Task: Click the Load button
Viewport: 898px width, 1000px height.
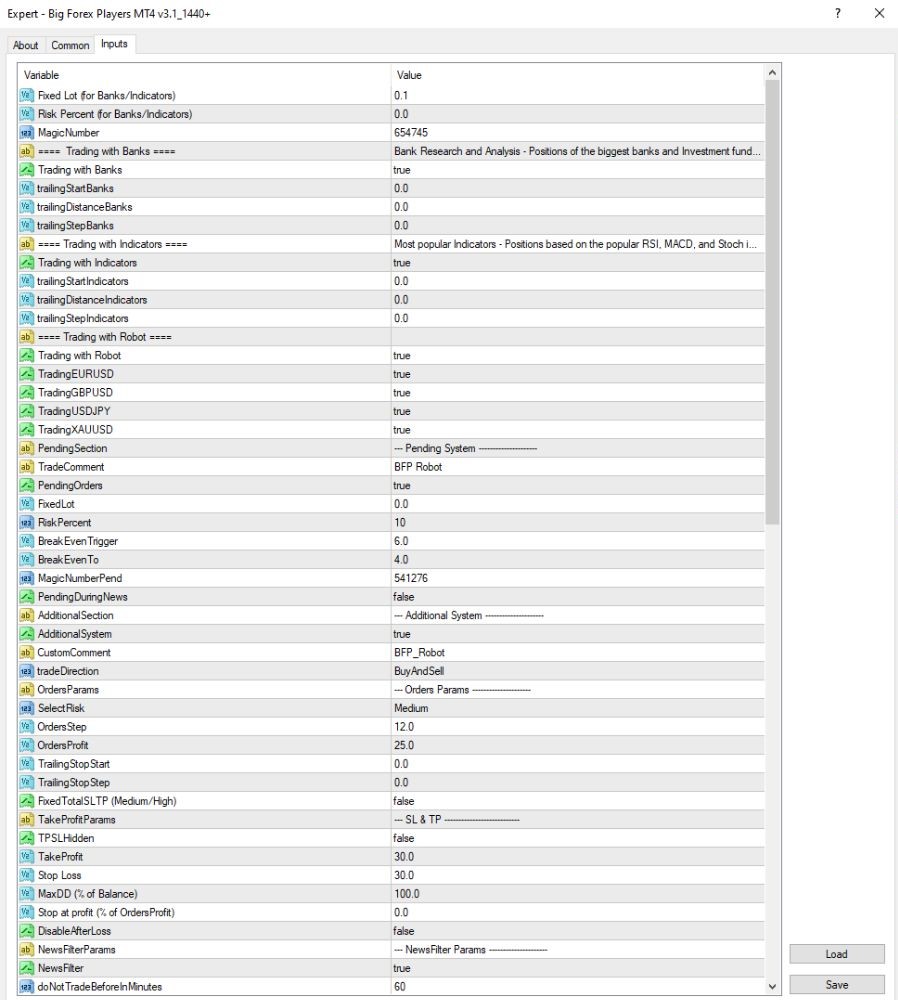Action: click(x=837, y=954)
